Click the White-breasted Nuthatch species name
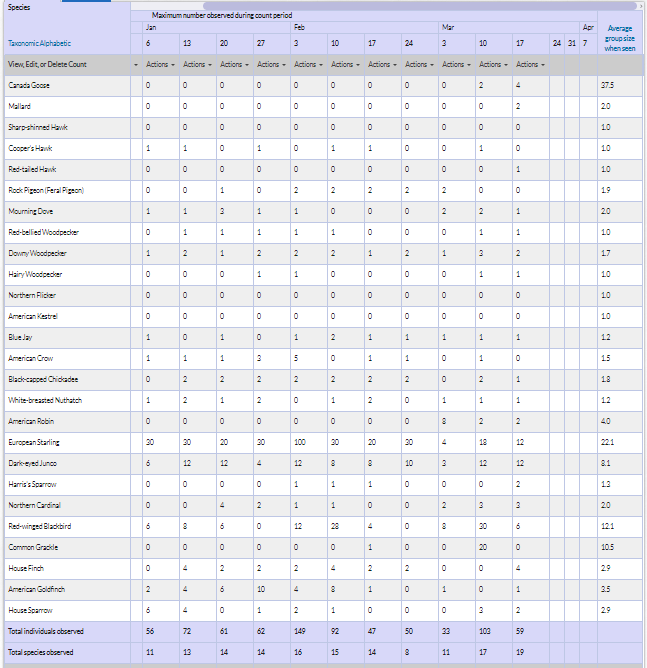The image size is (647, 668). click(x=45, y=400)
